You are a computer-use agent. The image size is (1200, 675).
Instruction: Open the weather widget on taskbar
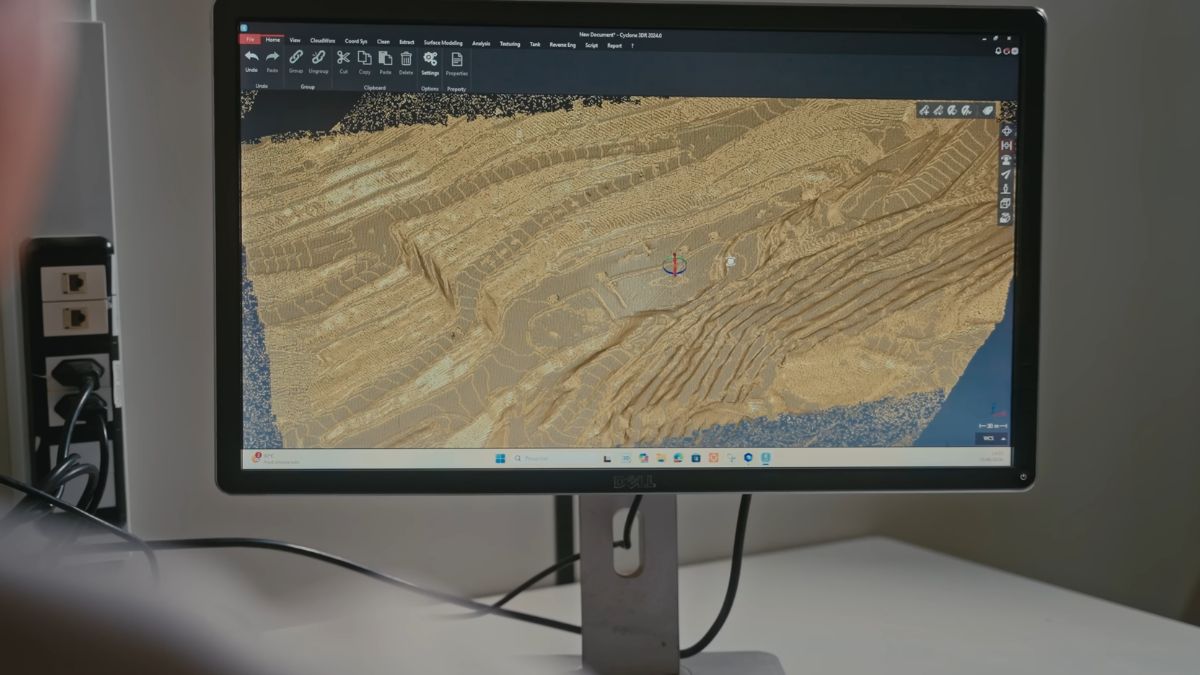tap(275, 458)
